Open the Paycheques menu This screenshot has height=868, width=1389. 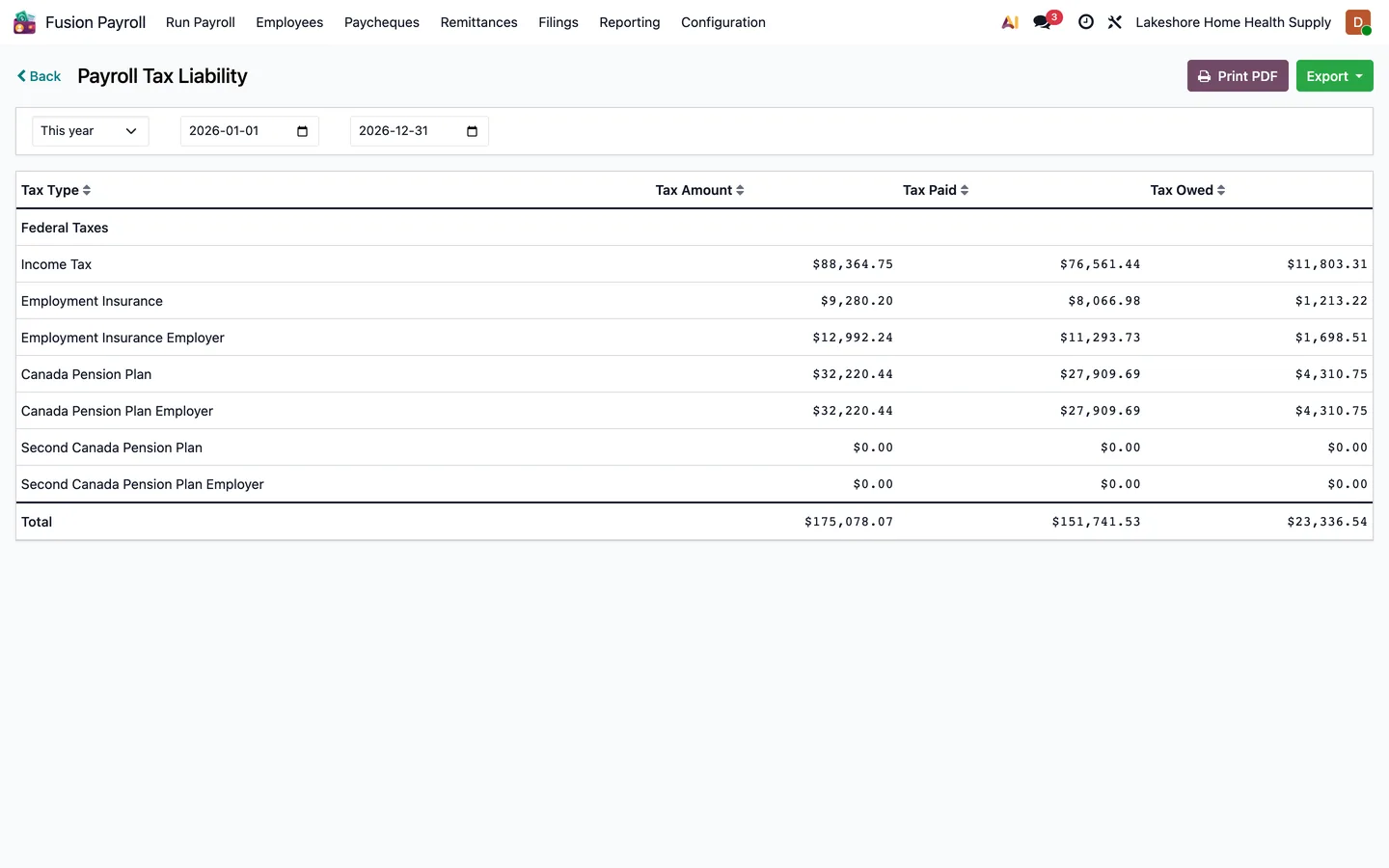coord(382,22)
